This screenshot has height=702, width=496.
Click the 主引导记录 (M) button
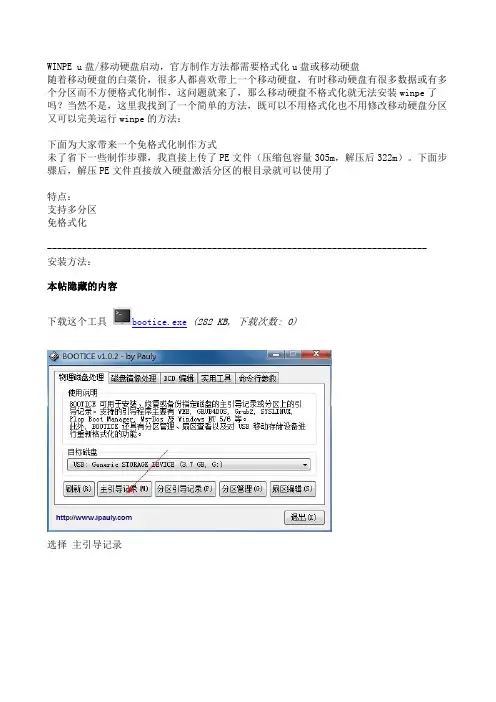124,489
